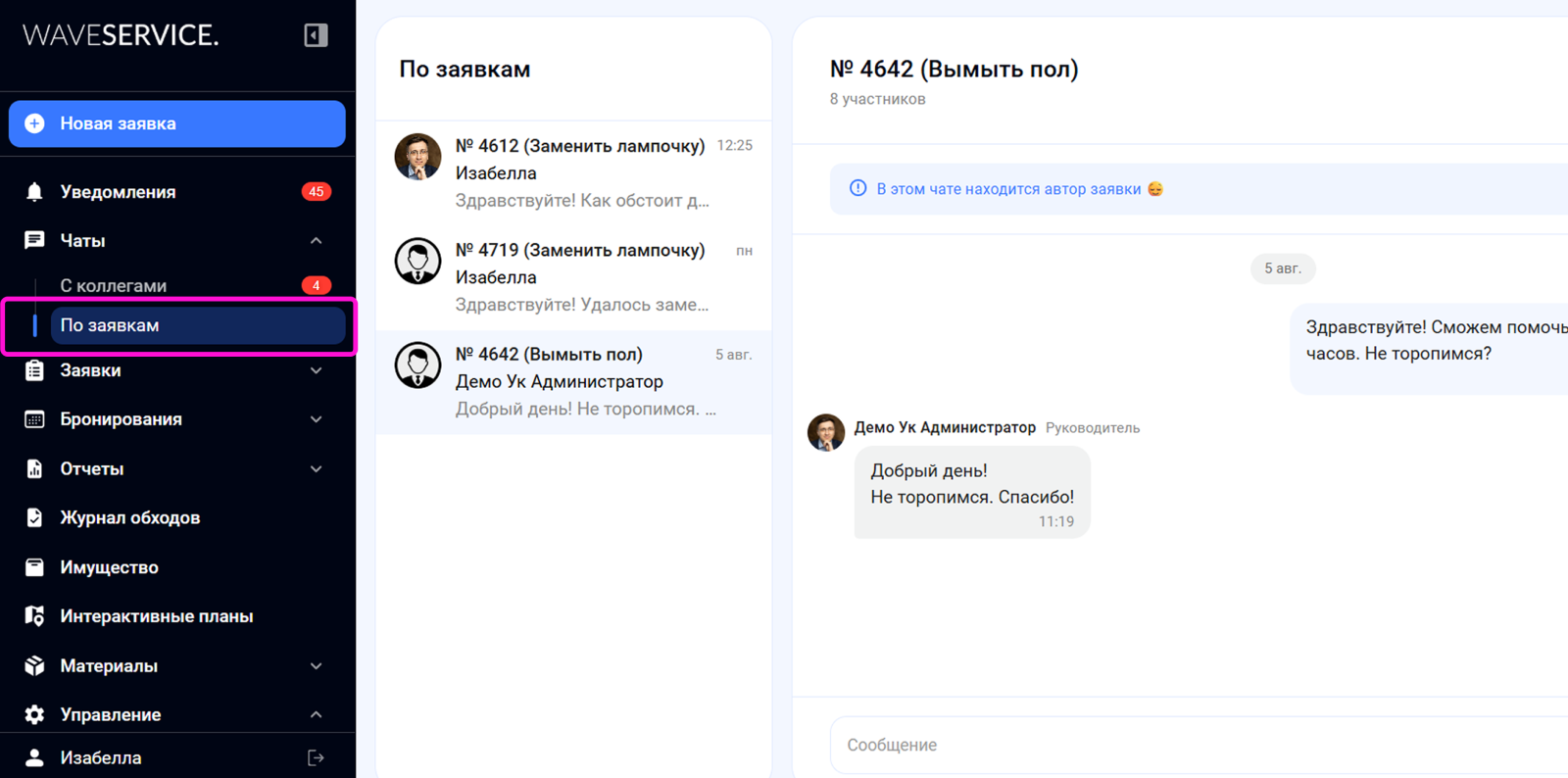Screen dimensions: 1568x778
Task: Click the info icon in the chat banner
Action: point(857,188)
